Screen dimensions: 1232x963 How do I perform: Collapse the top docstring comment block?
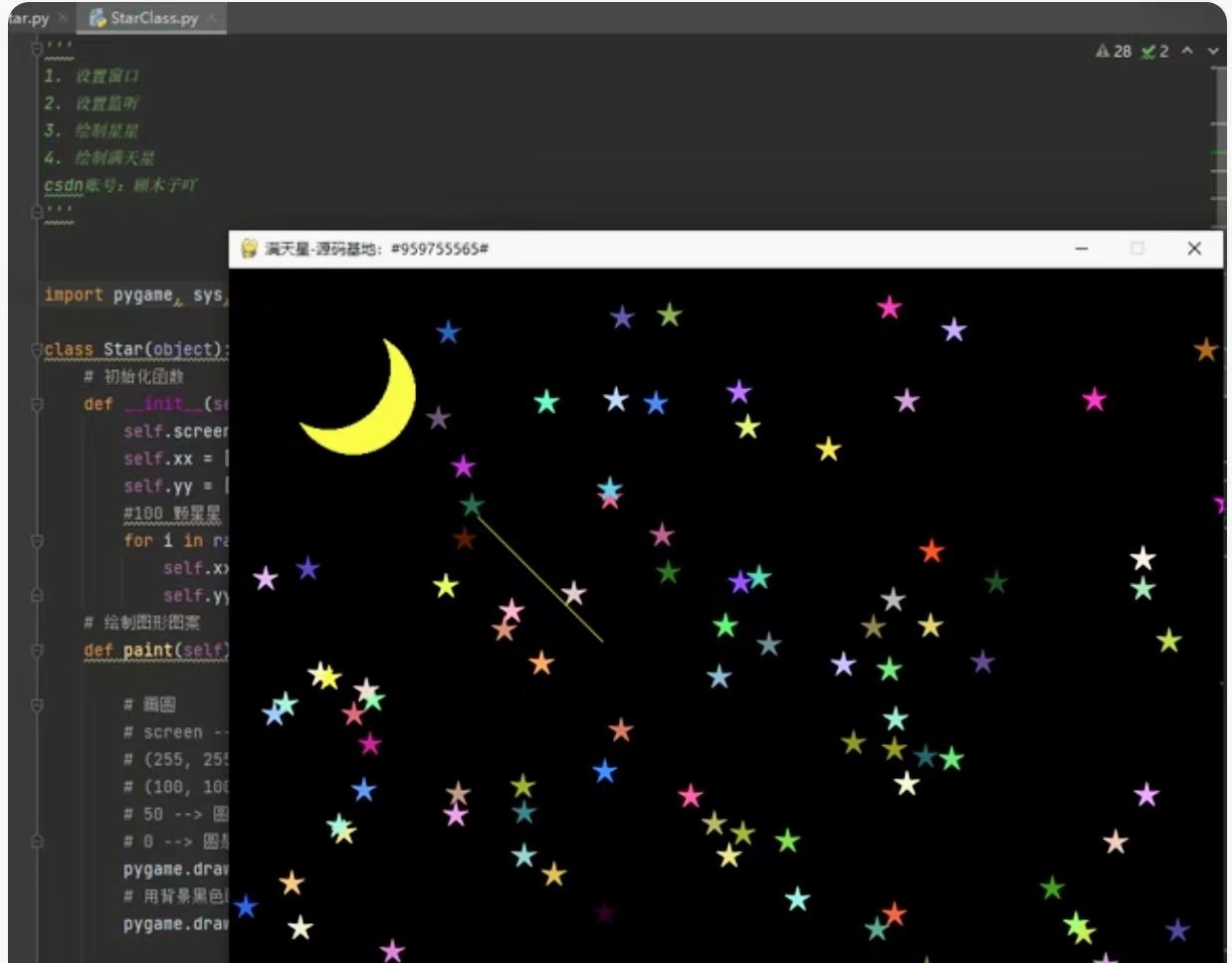(37, 48)
